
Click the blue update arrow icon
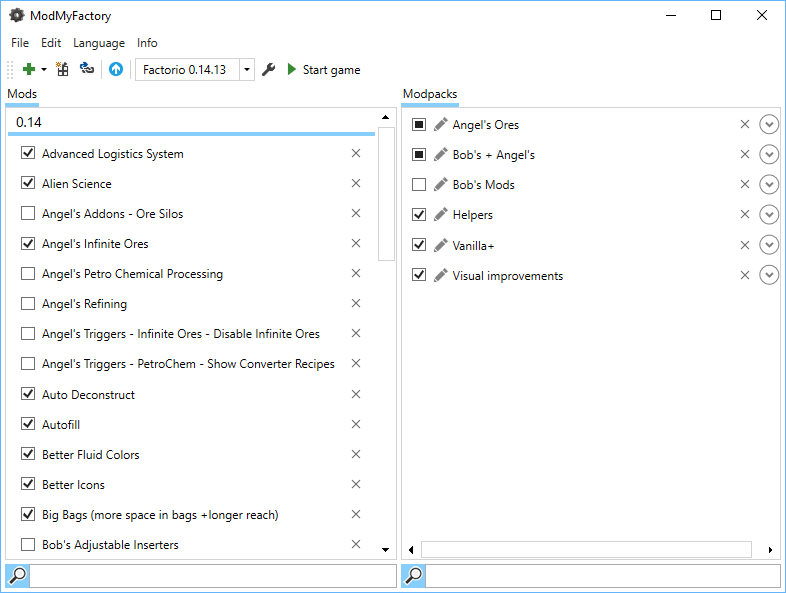(x=116, y=69)
